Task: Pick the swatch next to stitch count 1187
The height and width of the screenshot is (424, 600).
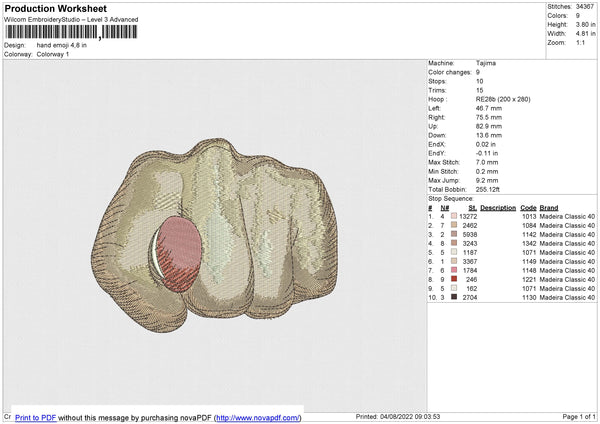Action: pos(454,252)
